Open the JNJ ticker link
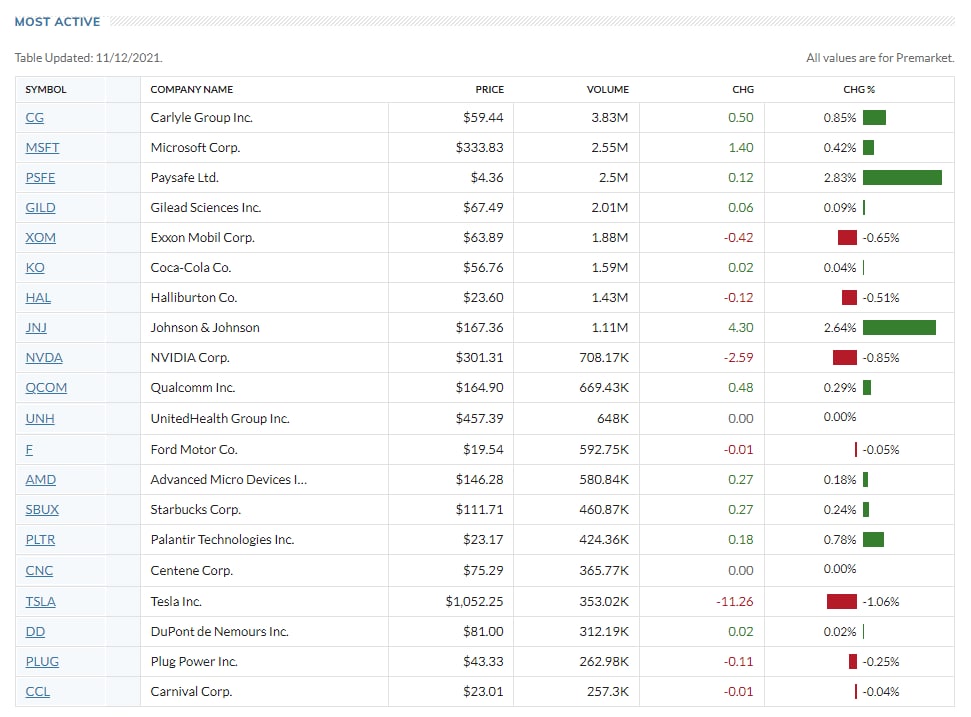Viewport: 971px width, 717px height. (x=36, y=328)
